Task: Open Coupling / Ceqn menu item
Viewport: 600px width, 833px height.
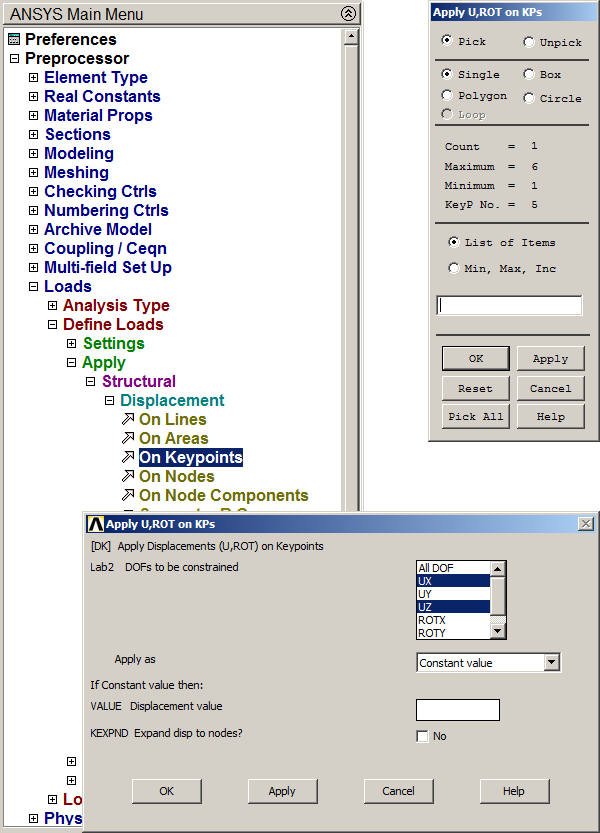Action: [x=105, y=249]
